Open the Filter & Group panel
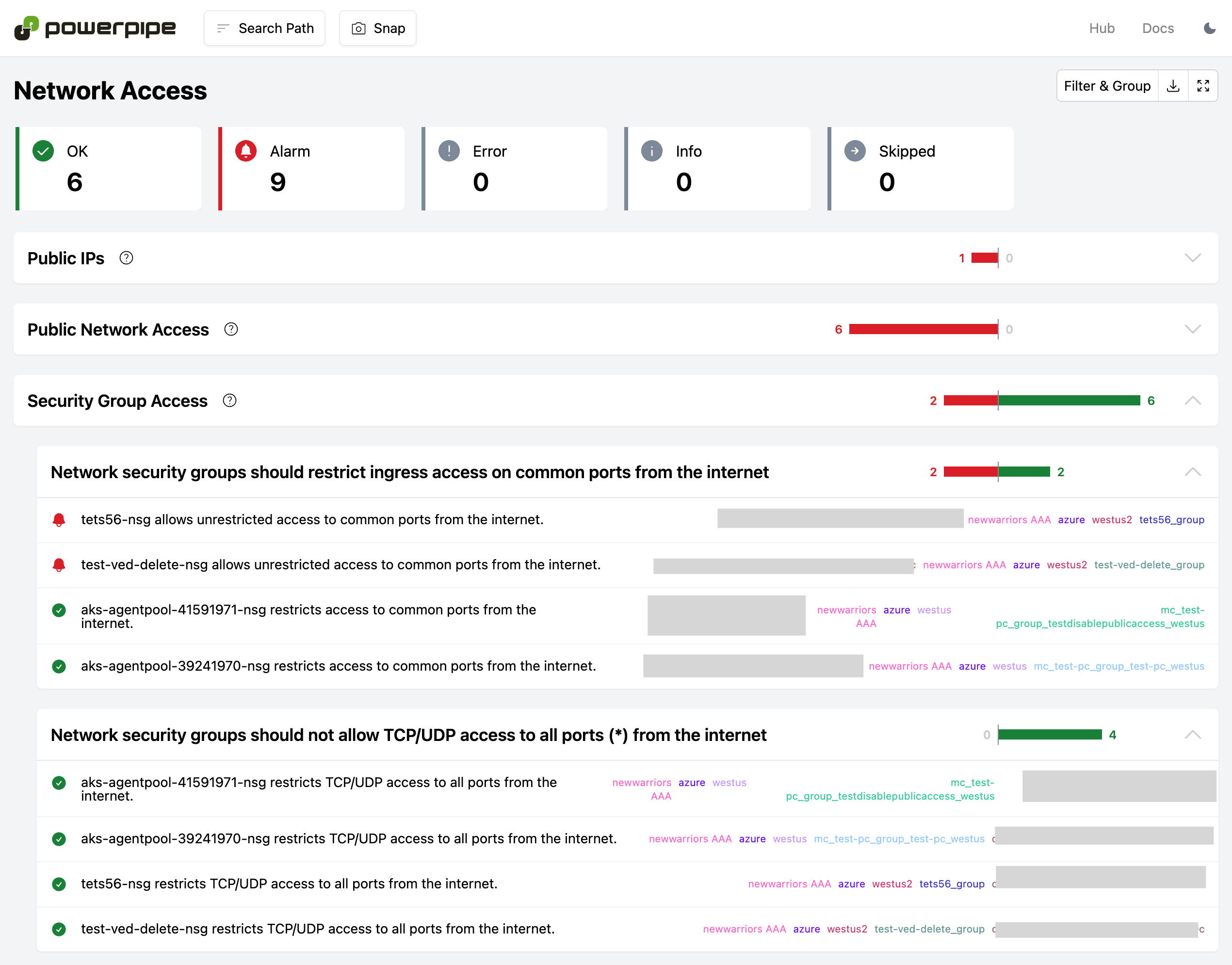 (1106, 86)
